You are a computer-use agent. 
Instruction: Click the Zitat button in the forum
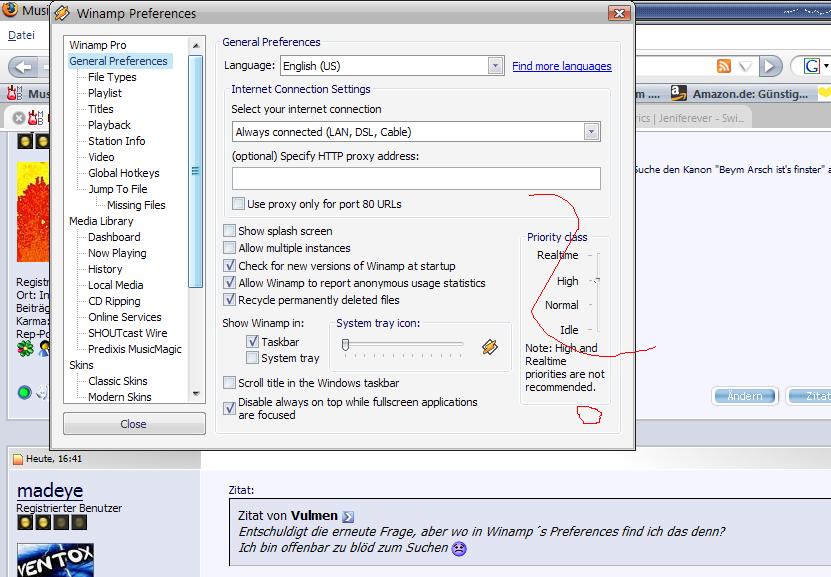[809, 396]
